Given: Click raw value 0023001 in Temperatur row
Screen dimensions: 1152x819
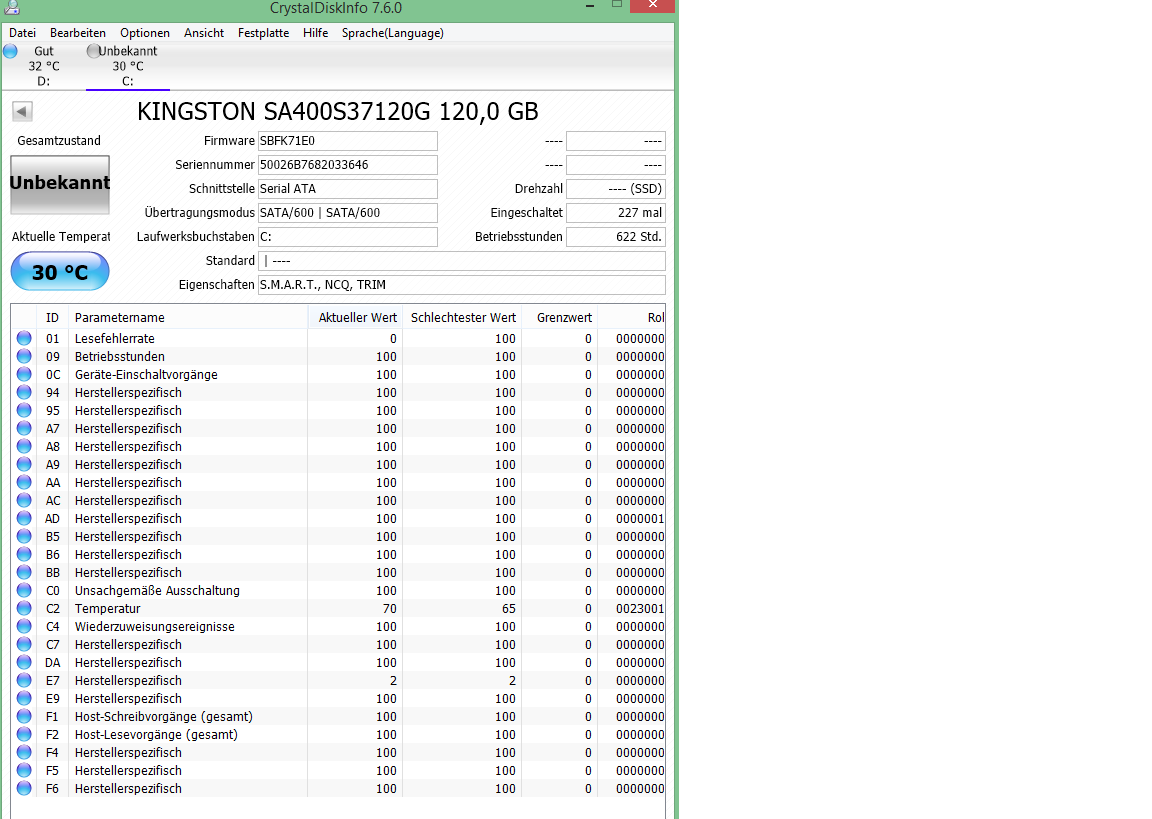Looking at the screenshot, I should click(640, 608).
